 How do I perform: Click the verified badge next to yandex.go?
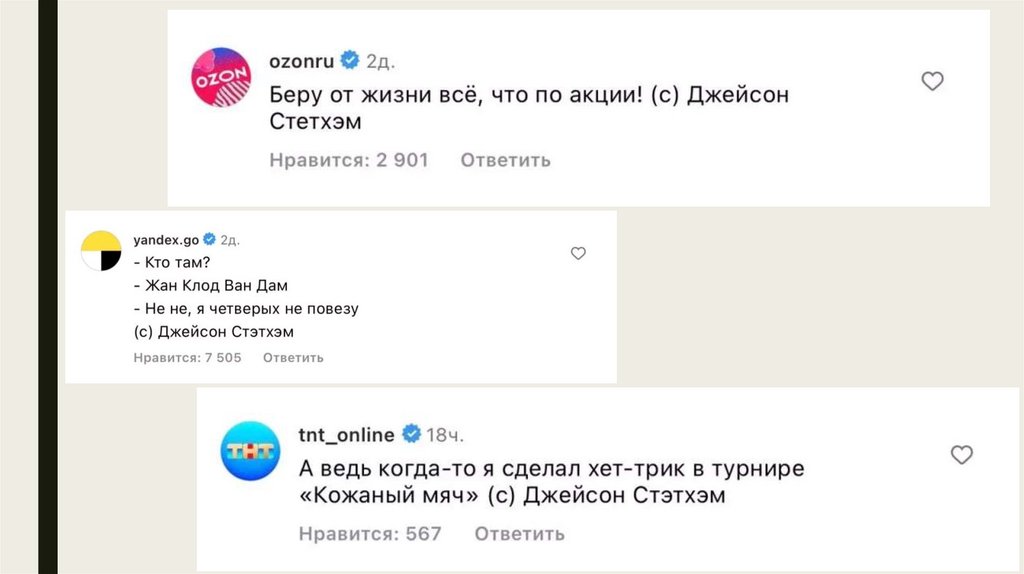[x=210, y=240]
